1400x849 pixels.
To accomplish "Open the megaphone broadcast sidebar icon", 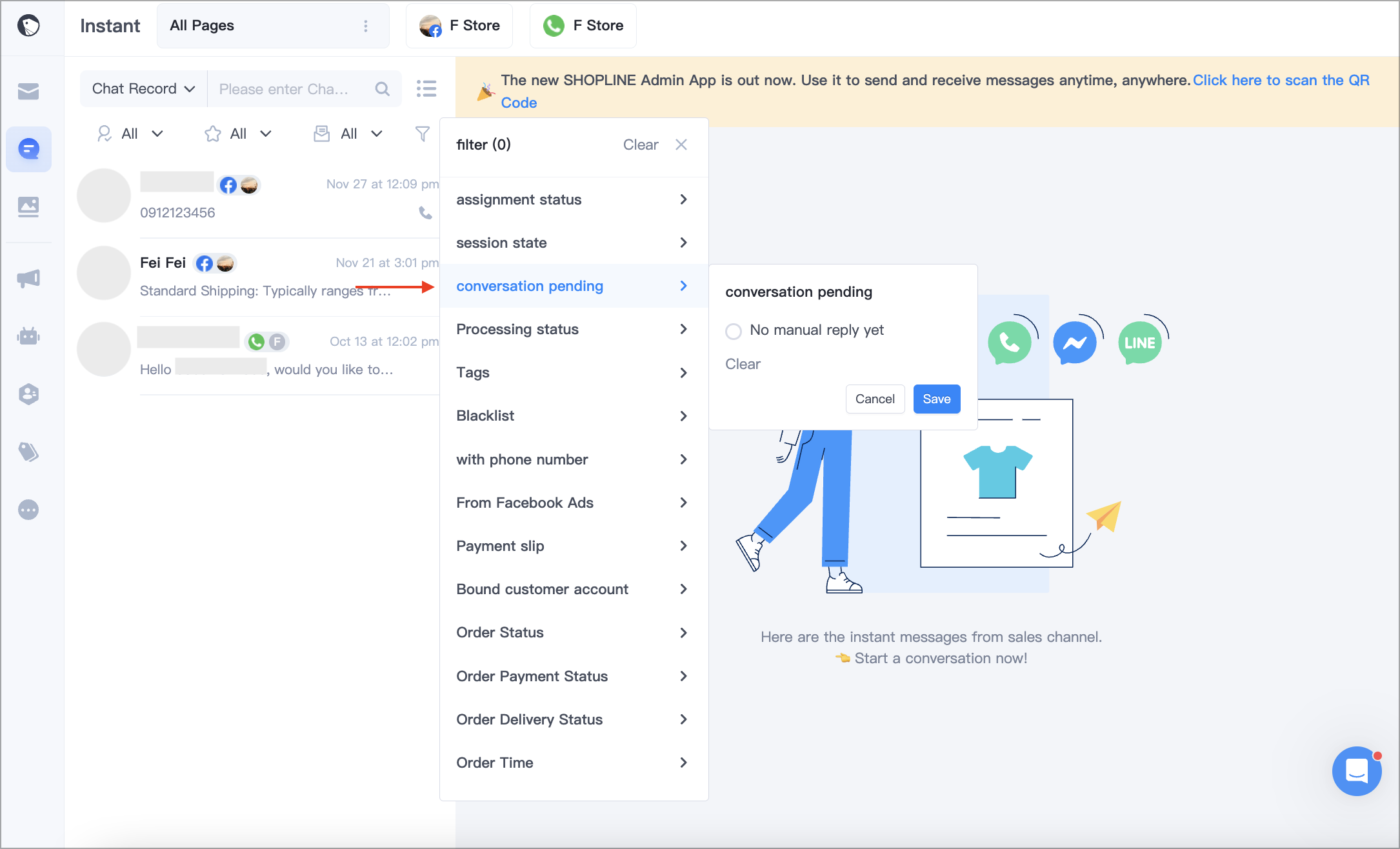I will click(28, 278).
